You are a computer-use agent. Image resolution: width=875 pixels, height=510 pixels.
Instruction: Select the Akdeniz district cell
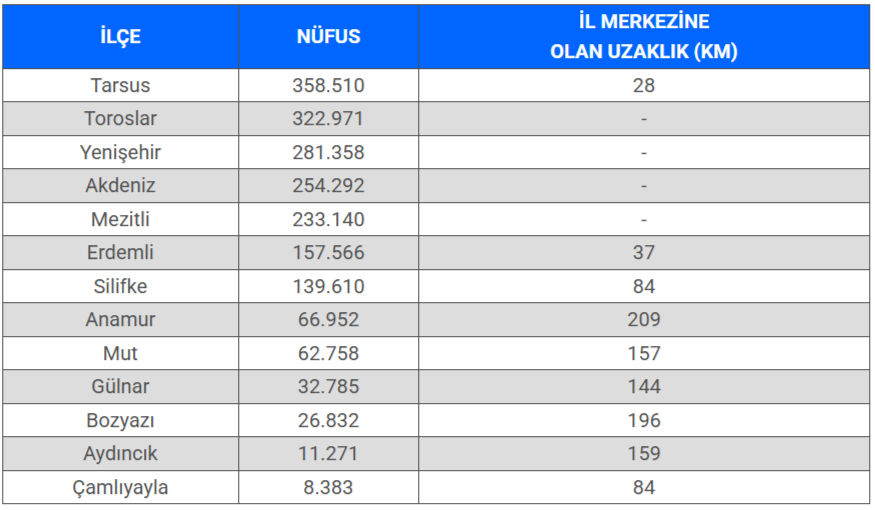point(121,185)
